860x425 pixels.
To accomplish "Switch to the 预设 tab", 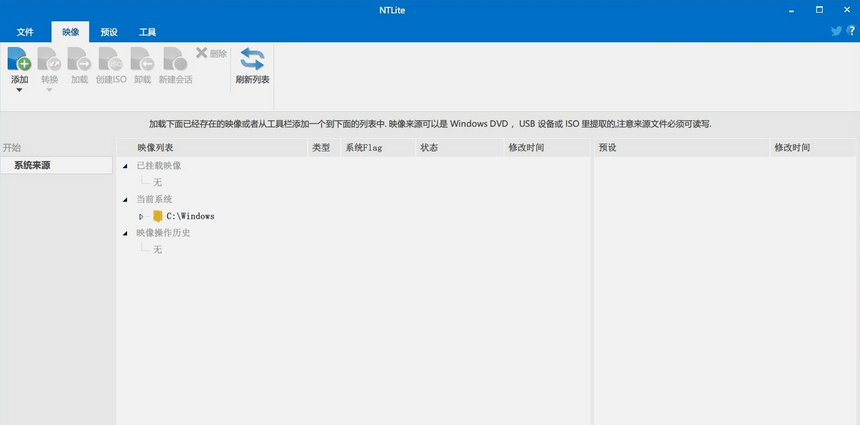I will coord(109,32).
